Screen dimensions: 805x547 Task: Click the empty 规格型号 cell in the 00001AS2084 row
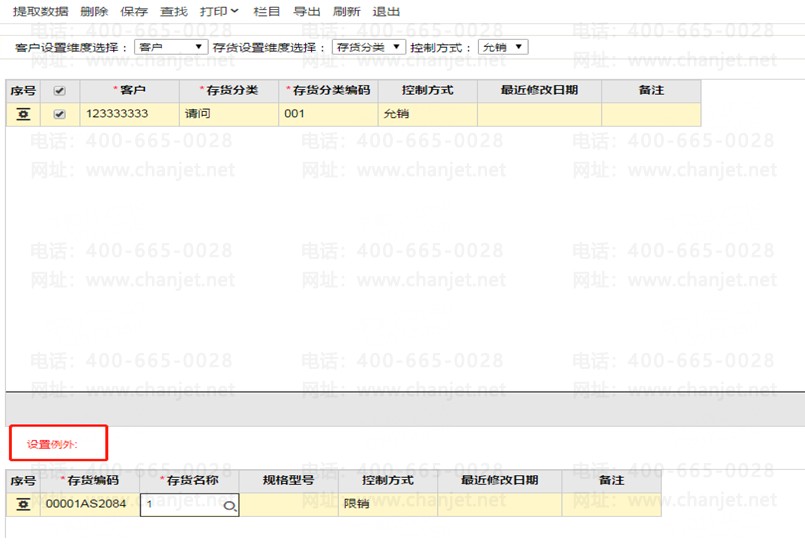click(289, 504)
